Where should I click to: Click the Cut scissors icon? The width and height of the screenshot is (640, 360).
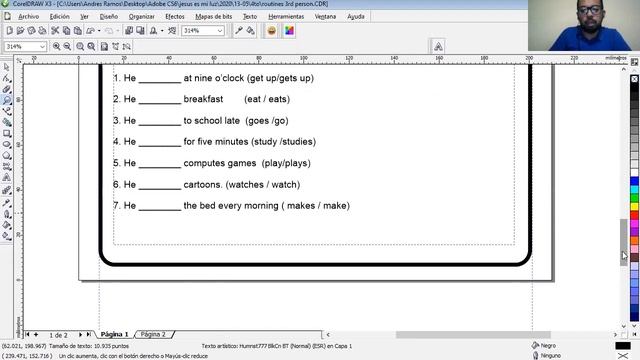pos(55,31)
